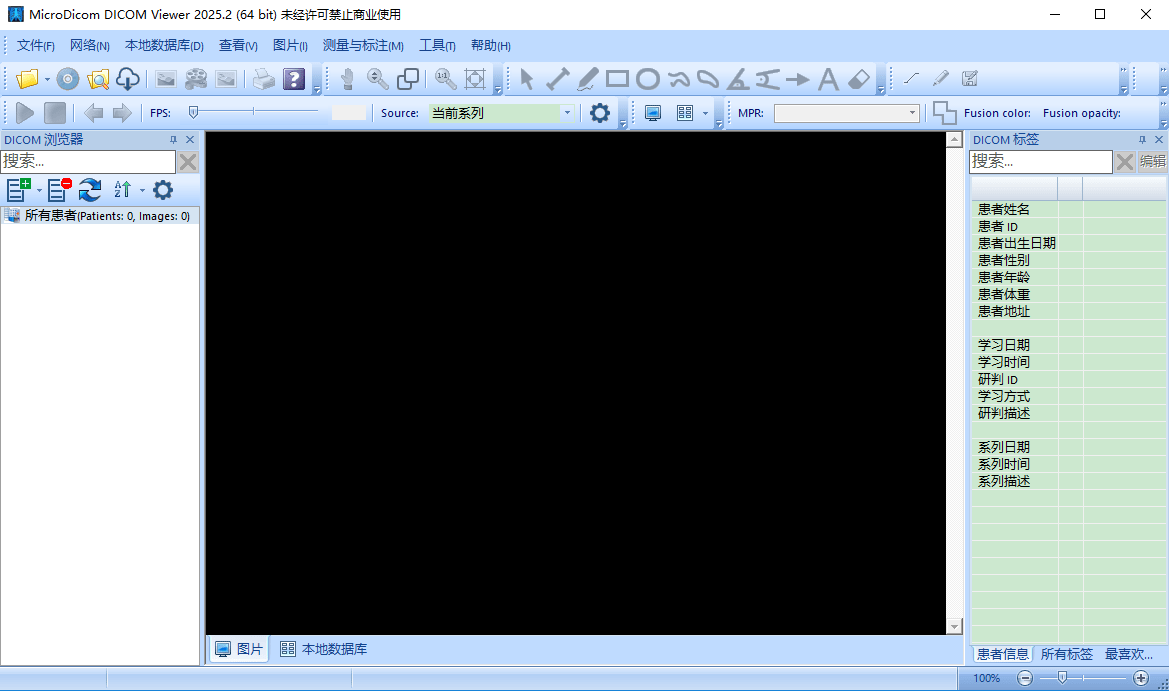Image resolution: width=1169 pixels, height=691 pixels.
Task: Switch to the 患者信息 tab
Action: tap(1003, 654)
